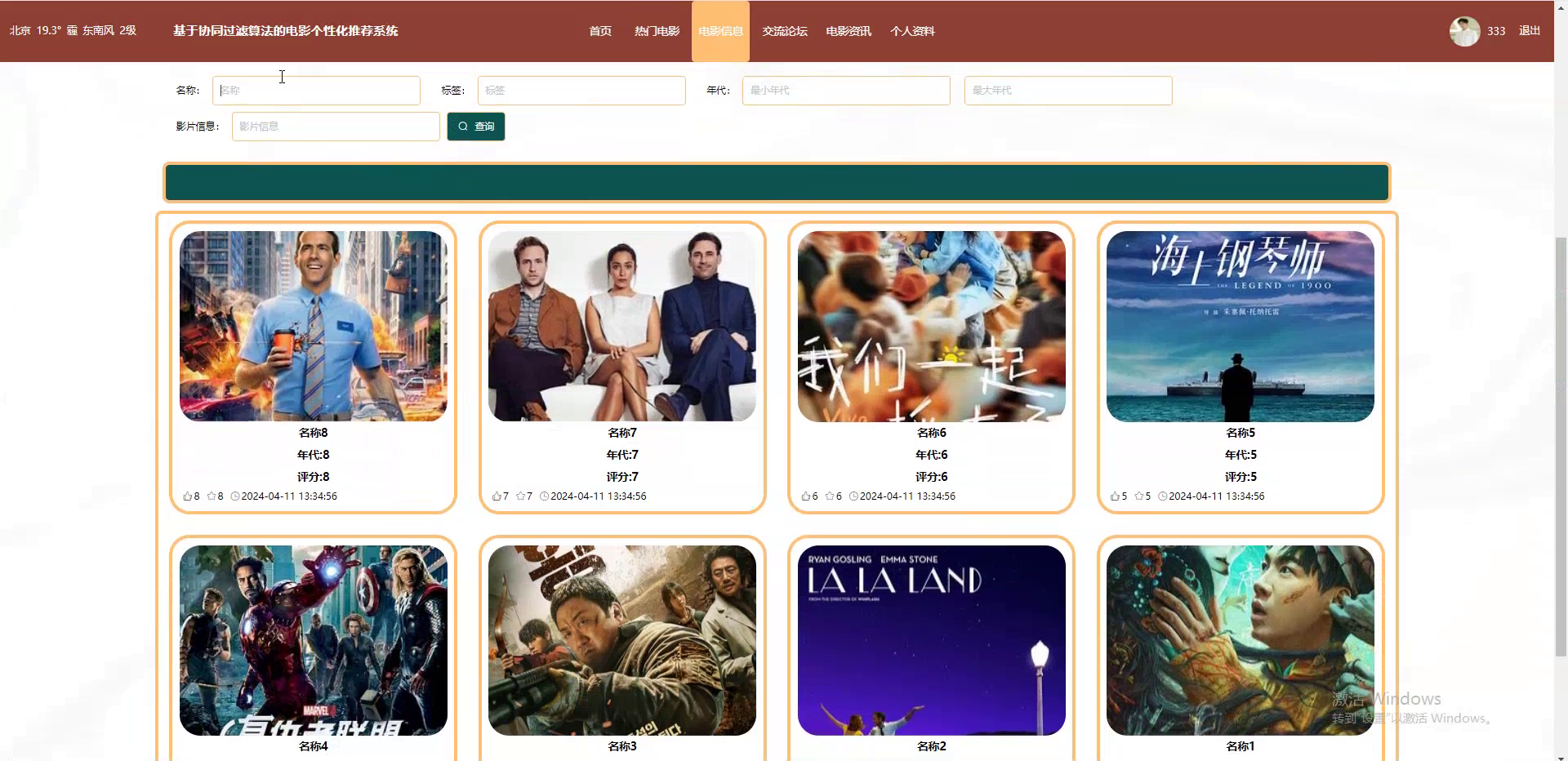1568x761 pixels.
Task: Click the user avatar next to 333
Action: (1464, 31)
